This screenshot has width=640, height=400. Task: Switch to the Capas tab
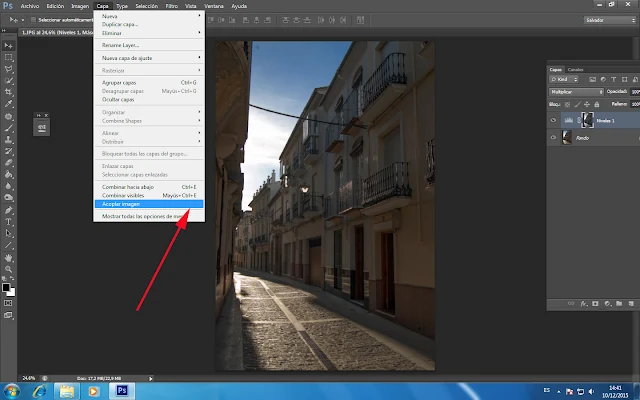[556, 69]
